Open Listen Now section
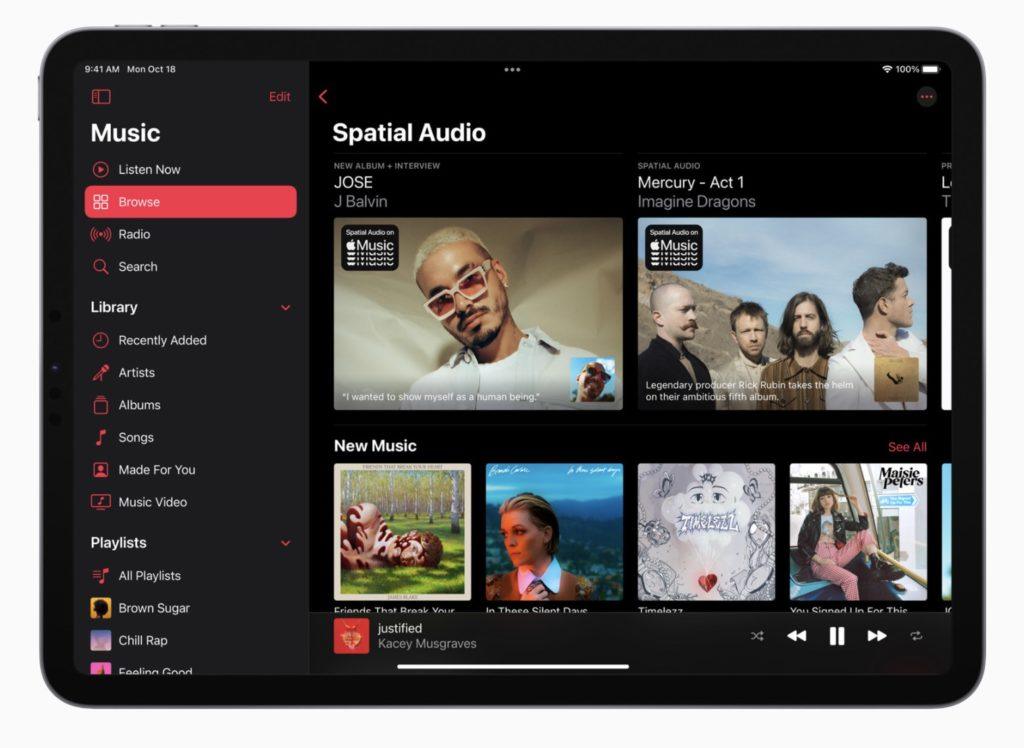This screenshot has height=748, width=1024. pyautogui.click(x=191, y=169)
